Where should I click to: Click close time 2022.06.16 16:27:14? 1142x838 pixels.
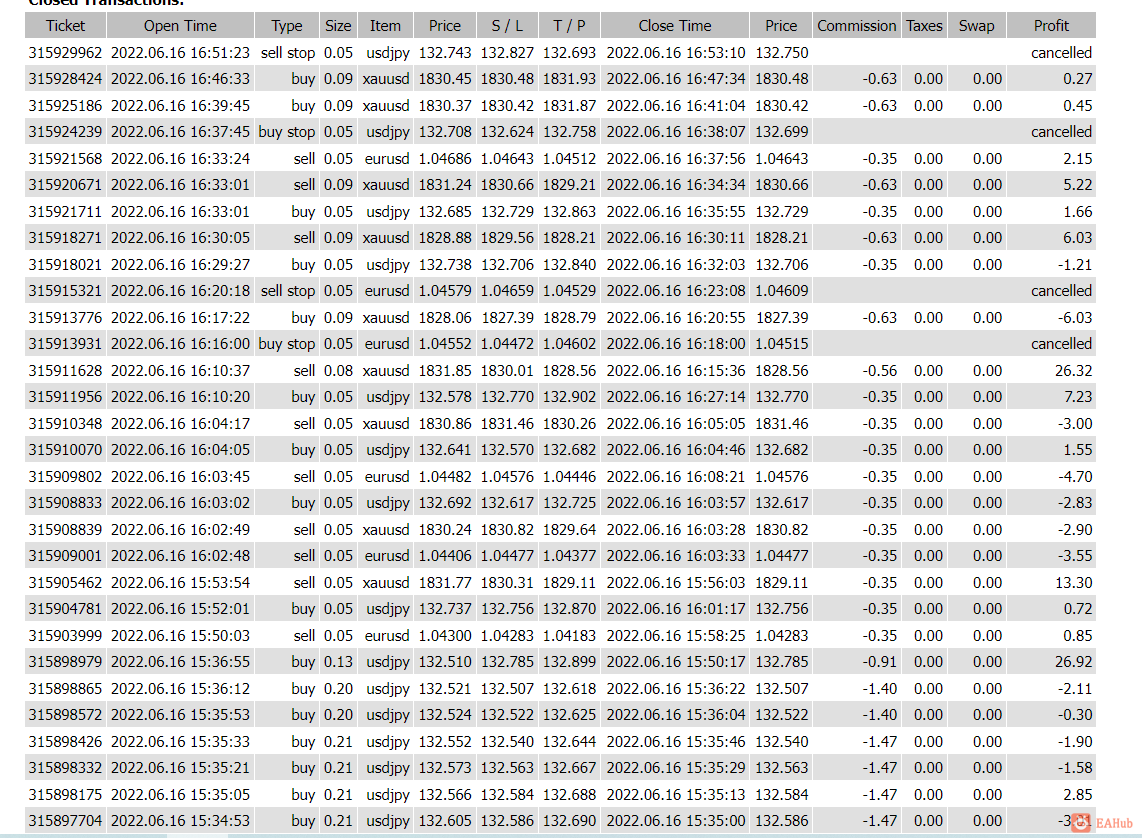676,397
